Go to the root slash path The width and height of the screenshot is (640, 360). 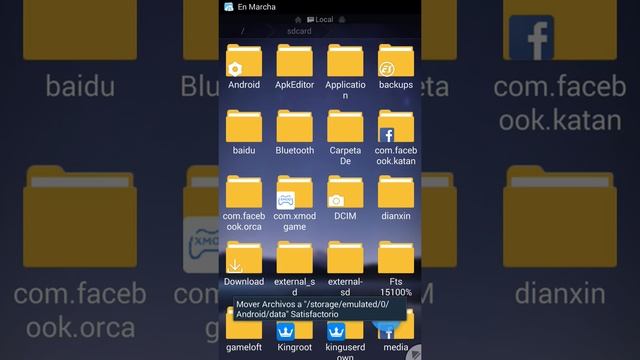tap(242, 31)
